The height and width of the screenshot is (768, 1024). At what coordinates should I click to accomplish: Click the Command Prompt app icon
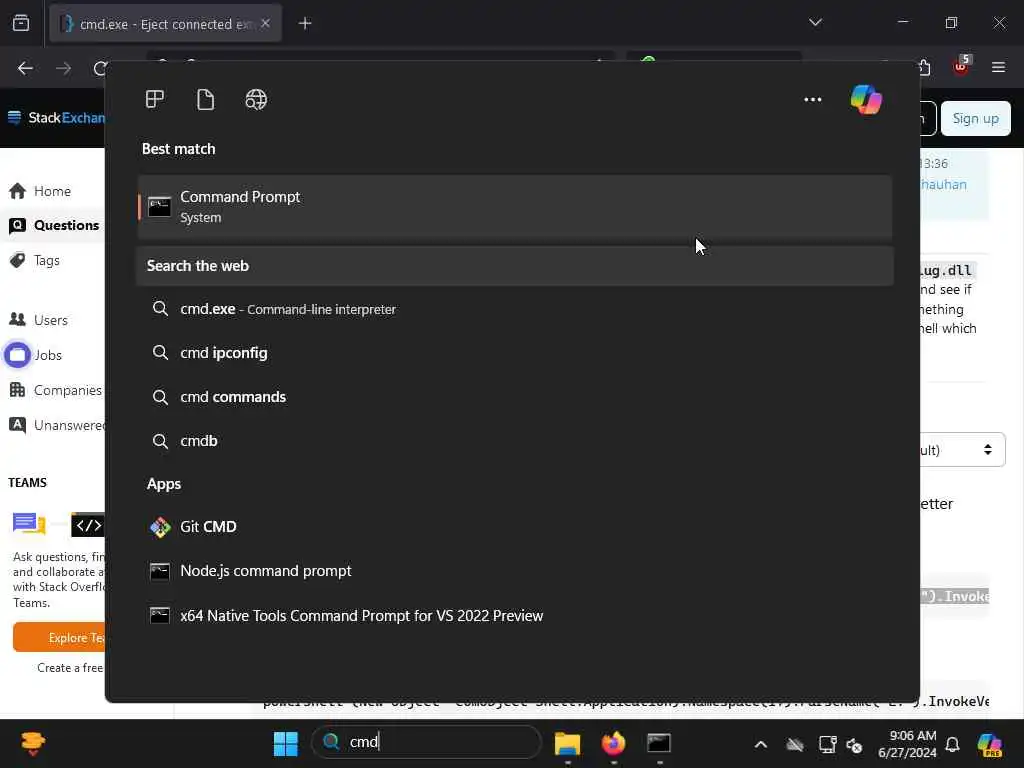(x=159, y=206)
